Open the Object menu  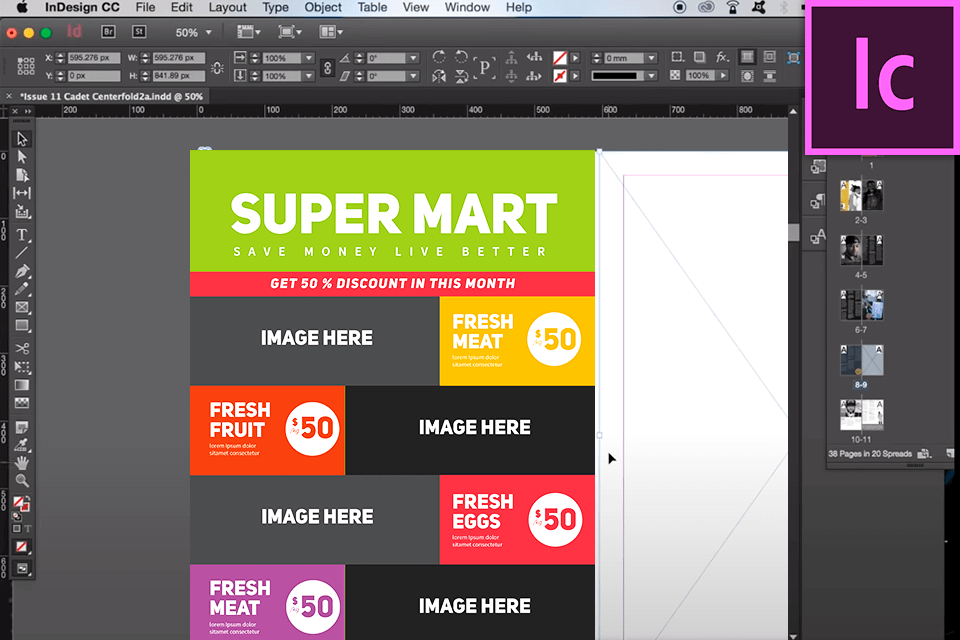click(x=322, y=7)
